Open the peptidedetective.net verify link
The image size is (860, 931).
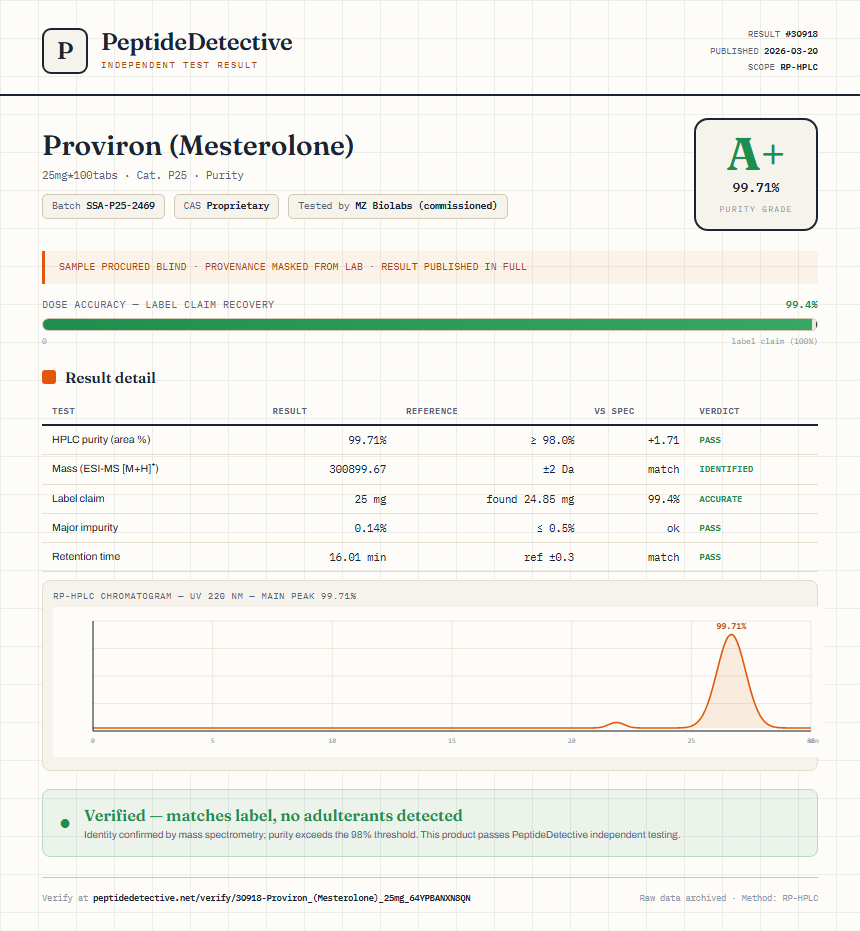click(x=282, y=898)
